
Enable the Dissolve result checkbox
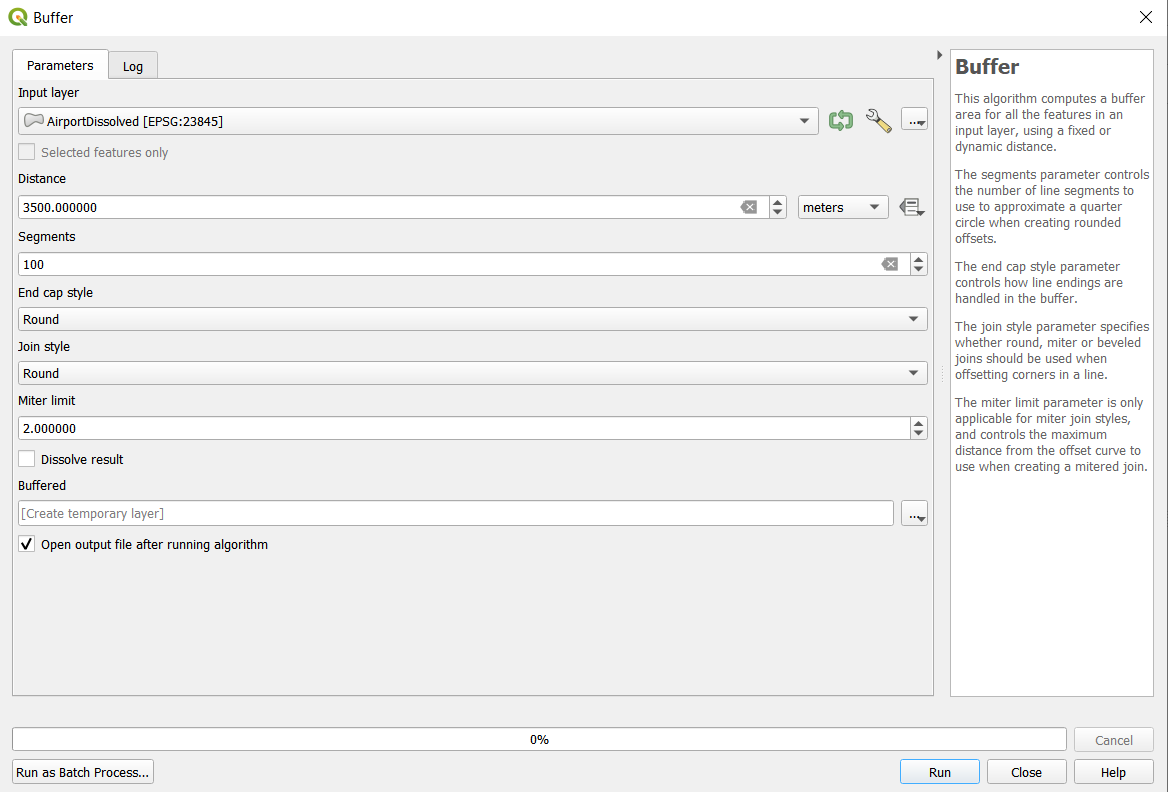coord(27,459)
